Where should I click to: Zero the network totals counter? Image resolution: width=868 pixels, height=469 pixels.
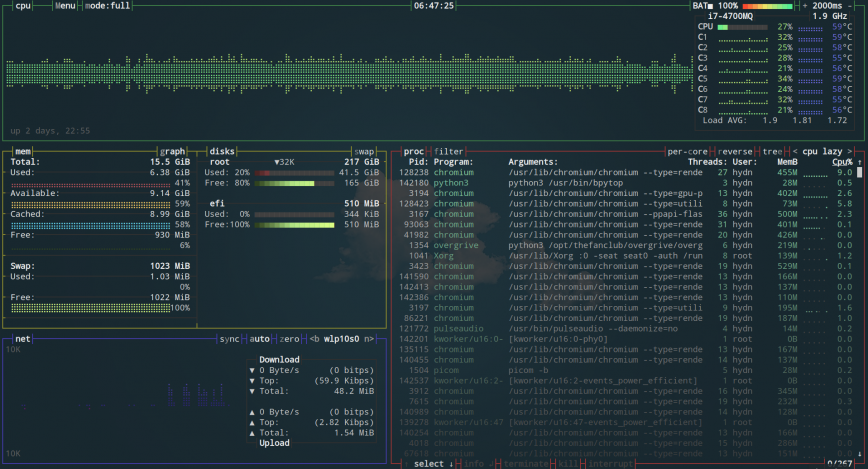coord(289,339)
